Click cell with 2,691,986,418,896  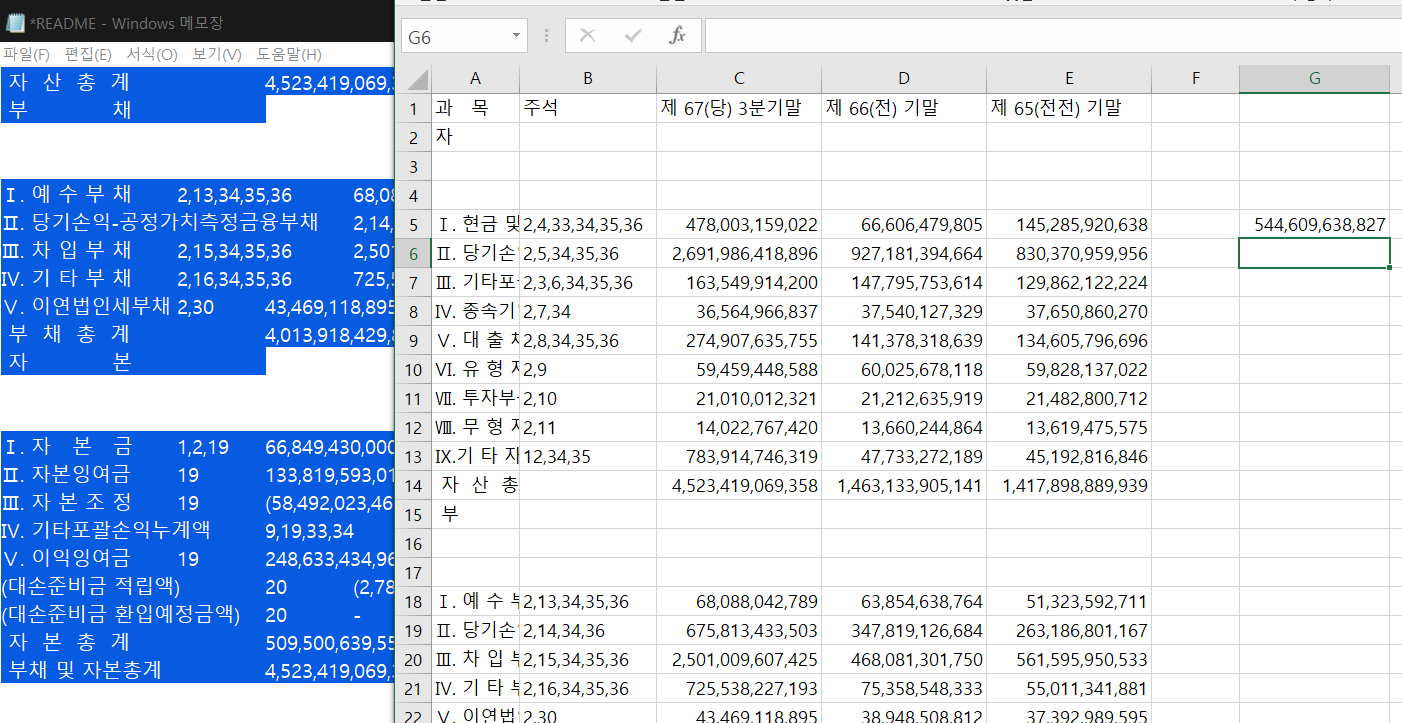point(739,253)
